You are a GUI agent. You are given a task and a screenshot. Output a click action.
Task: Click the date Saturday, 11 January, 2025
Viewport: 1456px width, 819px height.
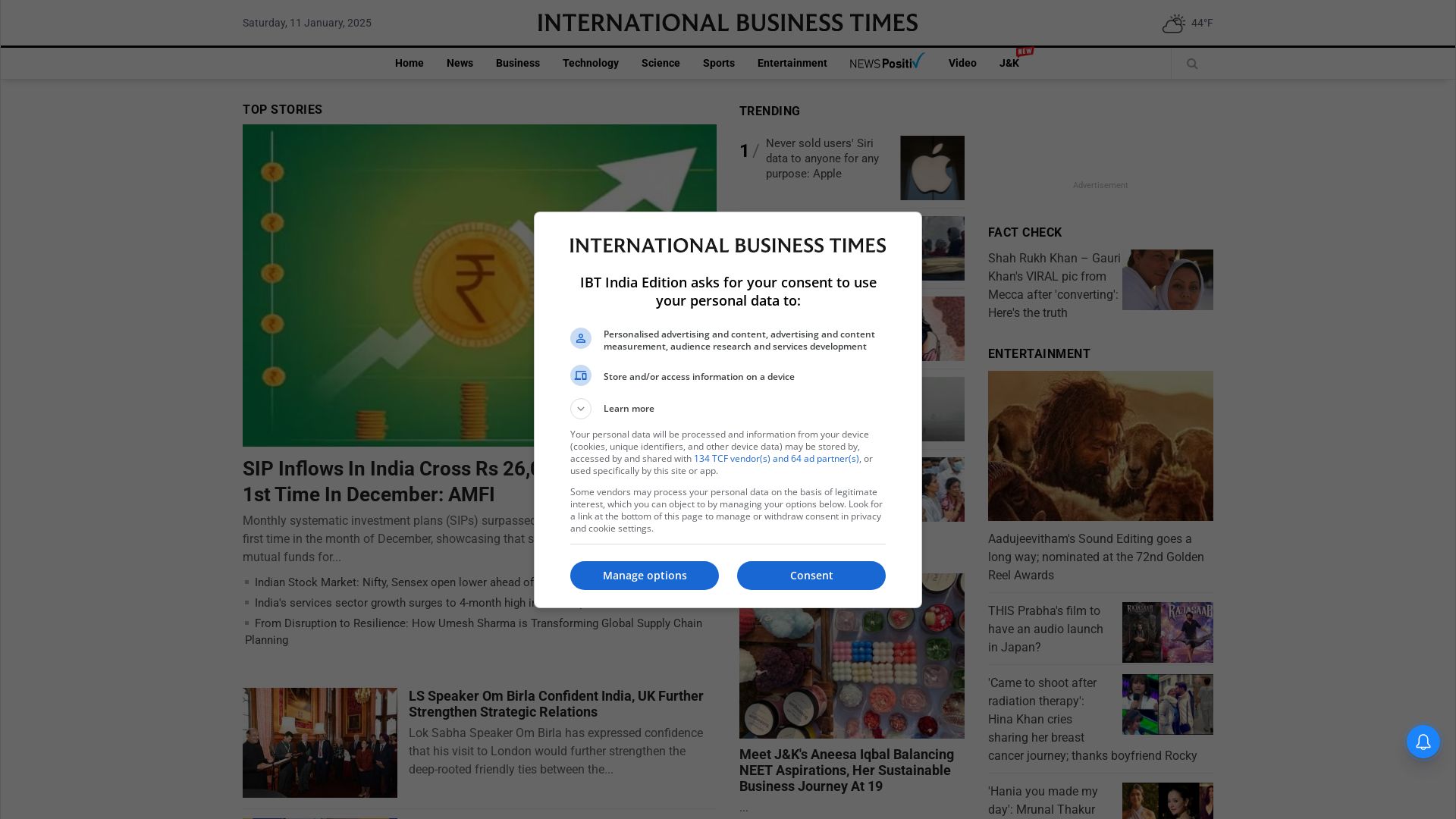coord(307,23)
